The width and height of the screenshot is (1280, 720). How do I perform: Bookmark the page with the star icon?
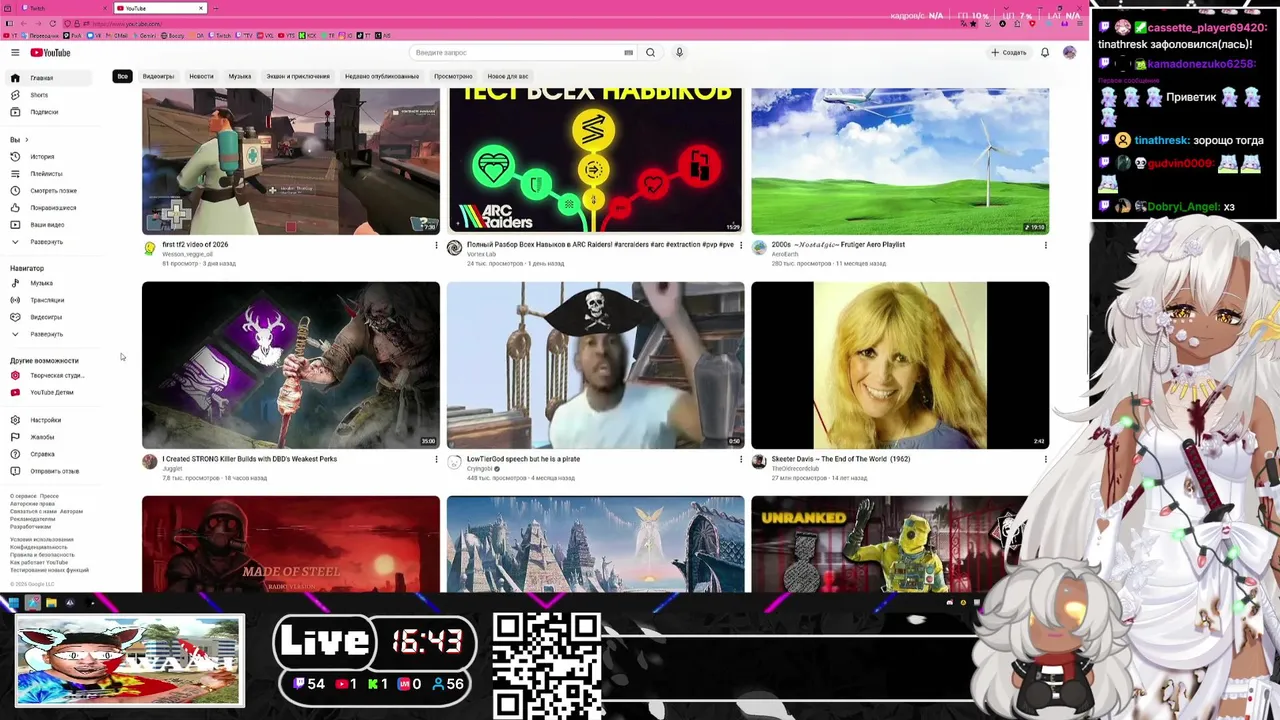(x=973, y=24)
